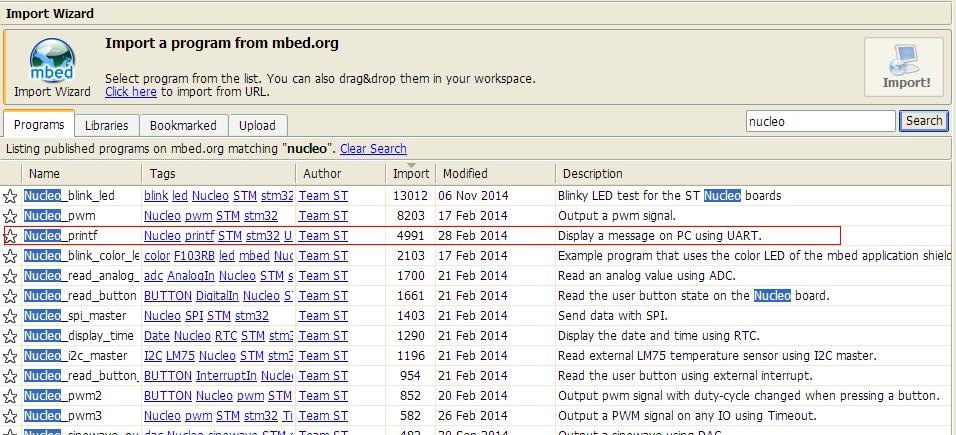Screen dimensions: 956x435
Task: Click the 'Click here' import from URL link
Action: (x=130, y=92)
